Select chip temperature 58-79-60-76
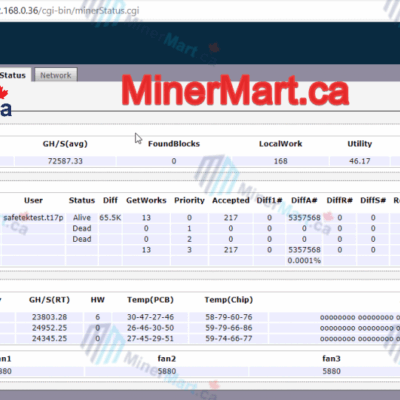 pos(229,317)
